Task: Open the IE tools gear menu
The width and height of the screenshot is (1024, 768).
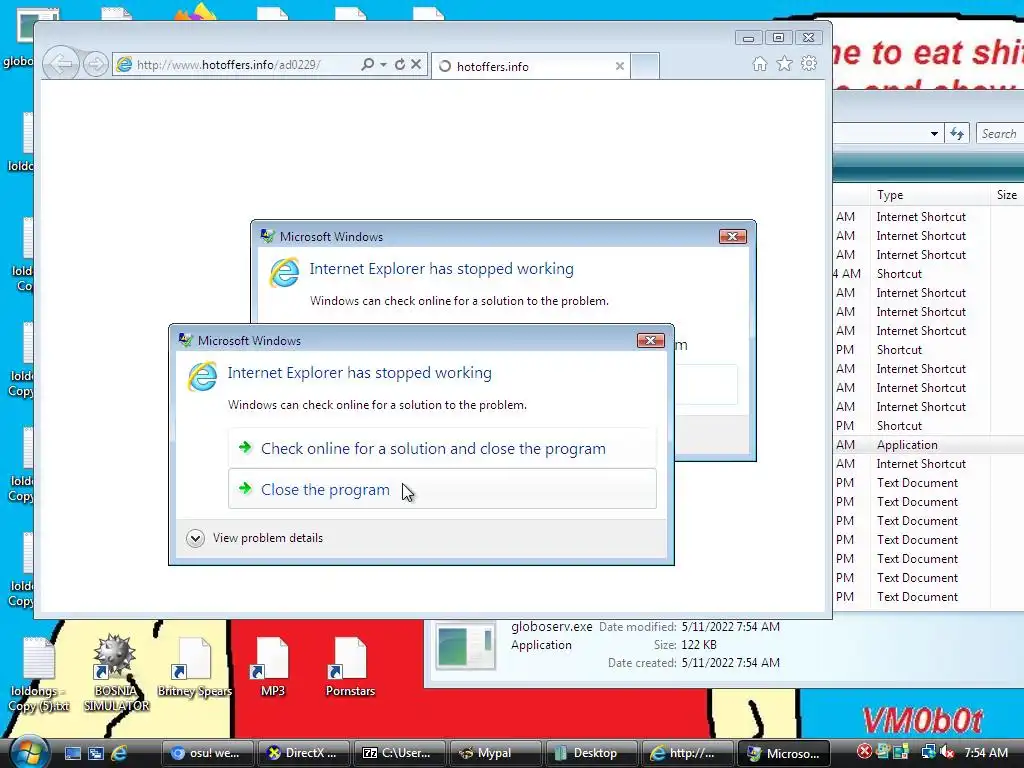Action: [809, 63]
